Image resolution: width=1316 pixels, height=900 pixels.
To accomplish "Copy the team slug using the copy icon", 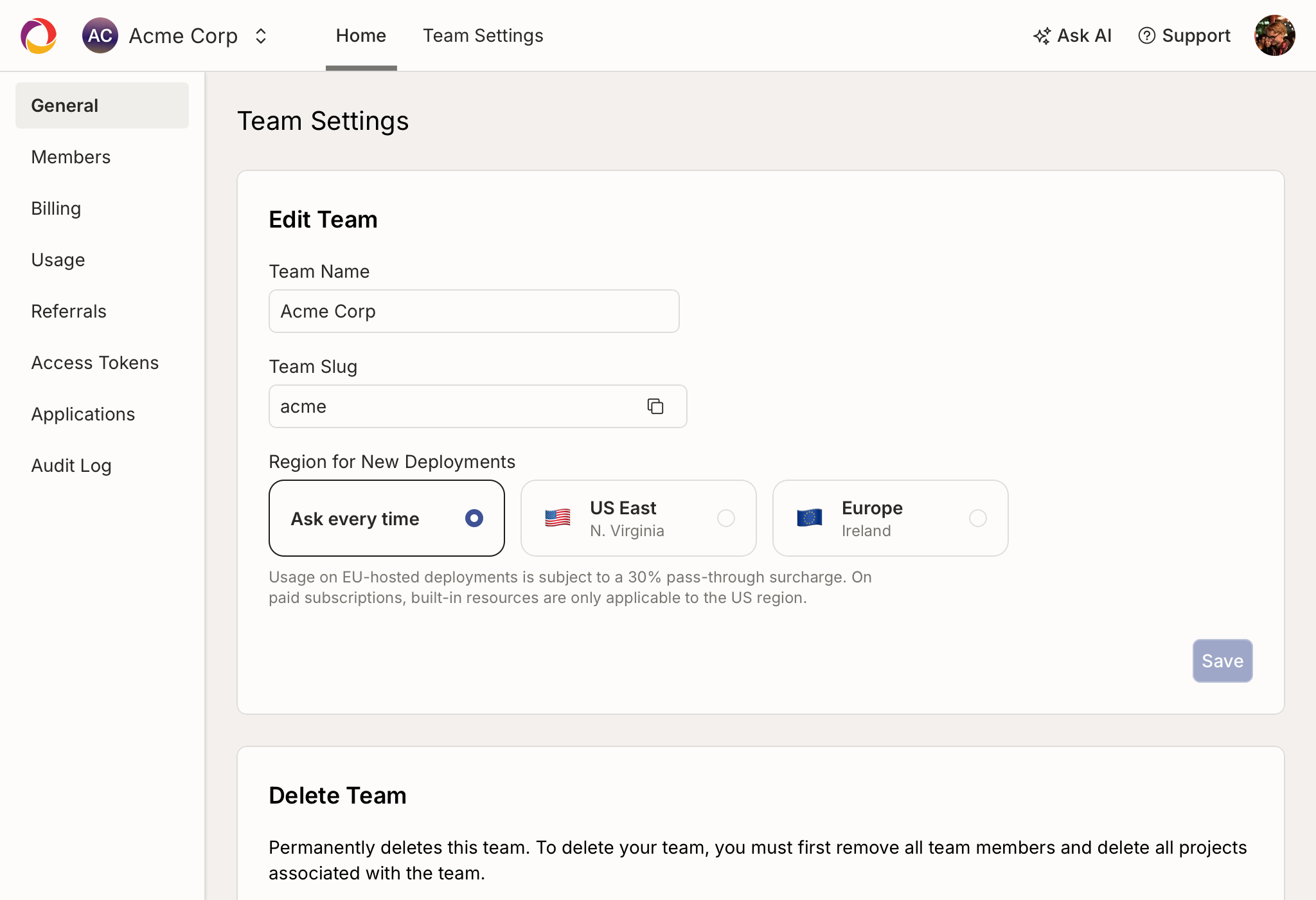I will point(655,406).
